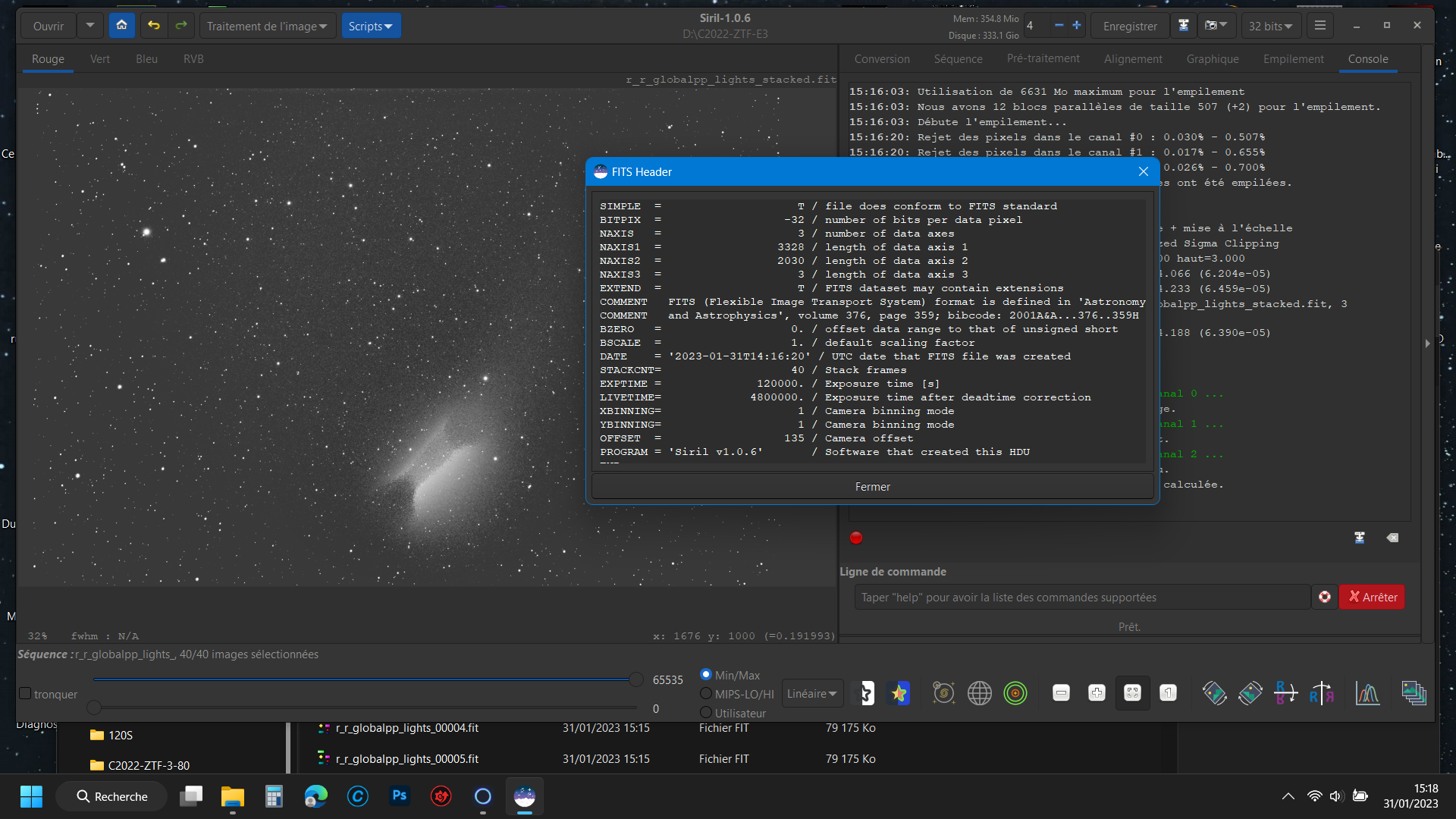Open the Scripts dropdown menu
The image size is (1456, 819).
coord(370,26)
